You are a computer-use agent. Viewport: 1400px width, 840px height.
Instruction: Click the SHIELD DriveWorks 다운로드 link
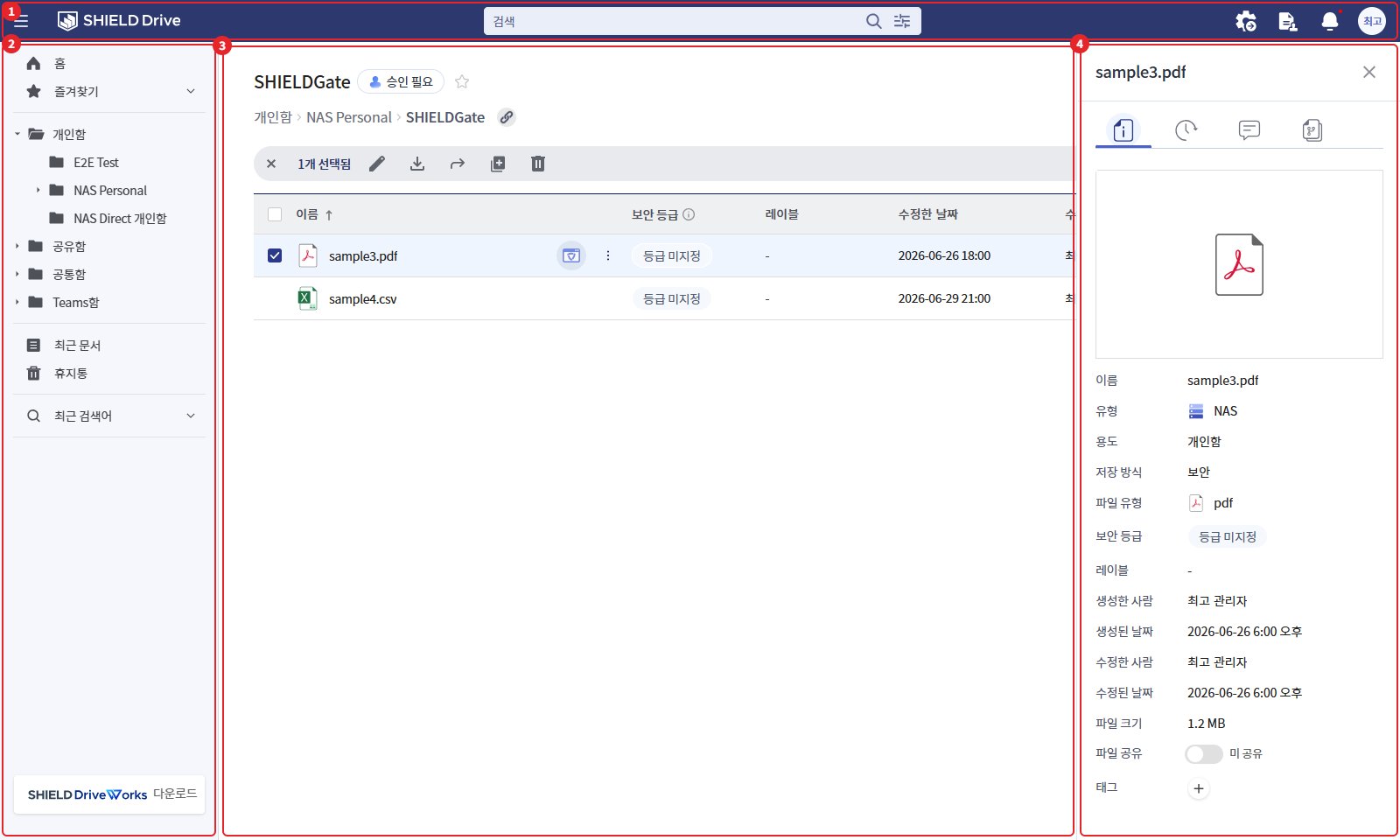point(109,794)
